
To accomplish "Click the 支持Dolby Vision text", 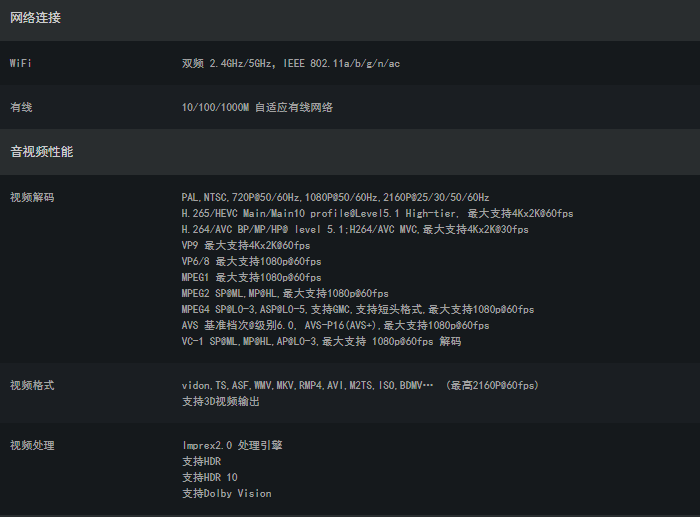I will 226,493.
